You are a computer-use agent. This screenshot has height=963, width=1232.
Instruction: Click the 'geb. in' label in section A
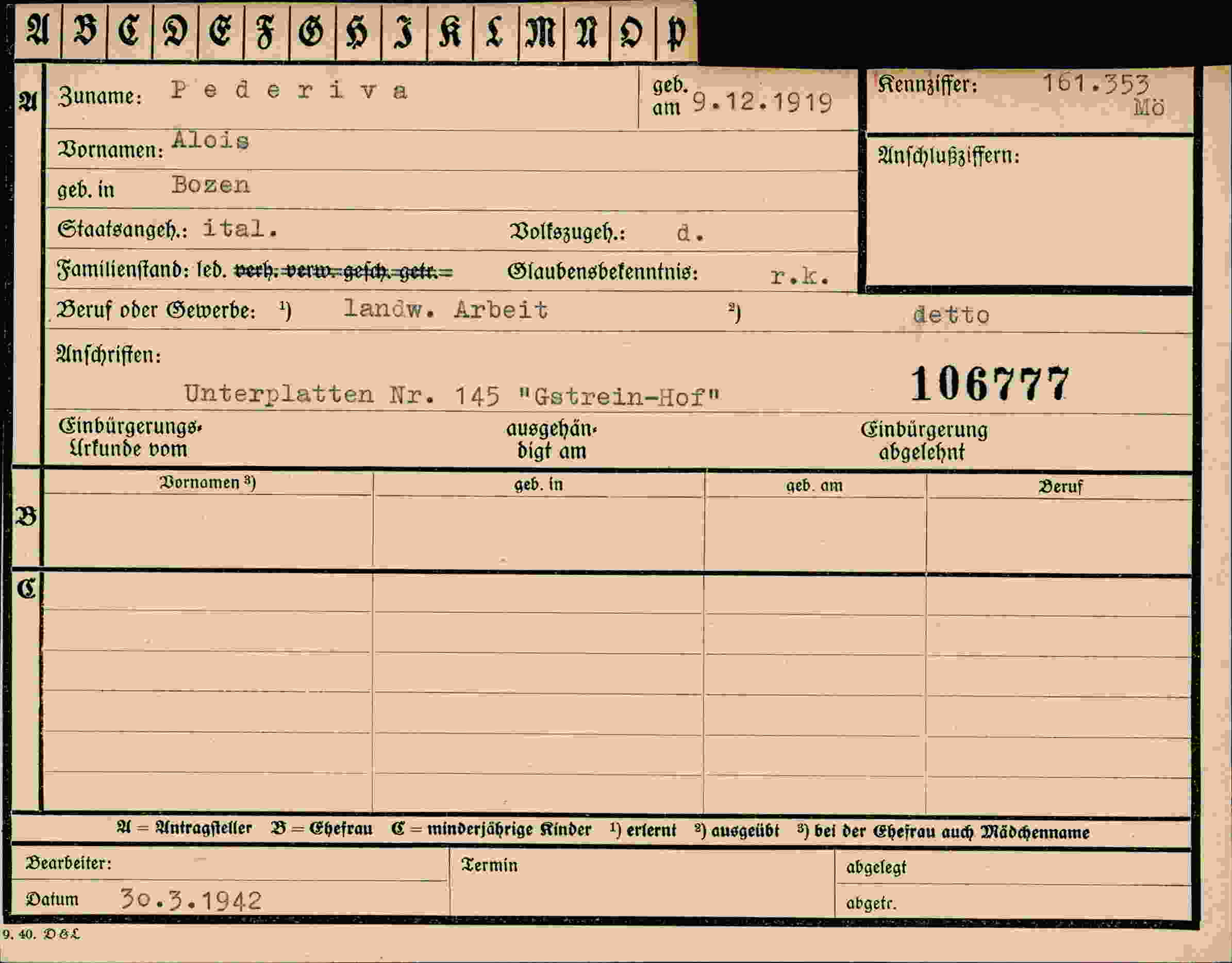tap(86, 190)
